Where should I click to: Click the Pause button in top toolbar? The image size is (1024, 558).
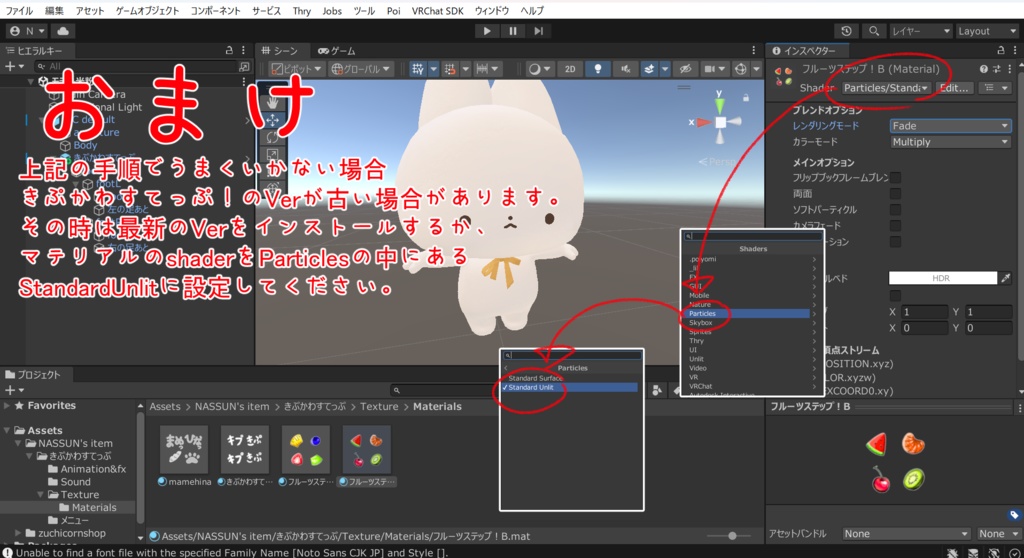[513, 31]
